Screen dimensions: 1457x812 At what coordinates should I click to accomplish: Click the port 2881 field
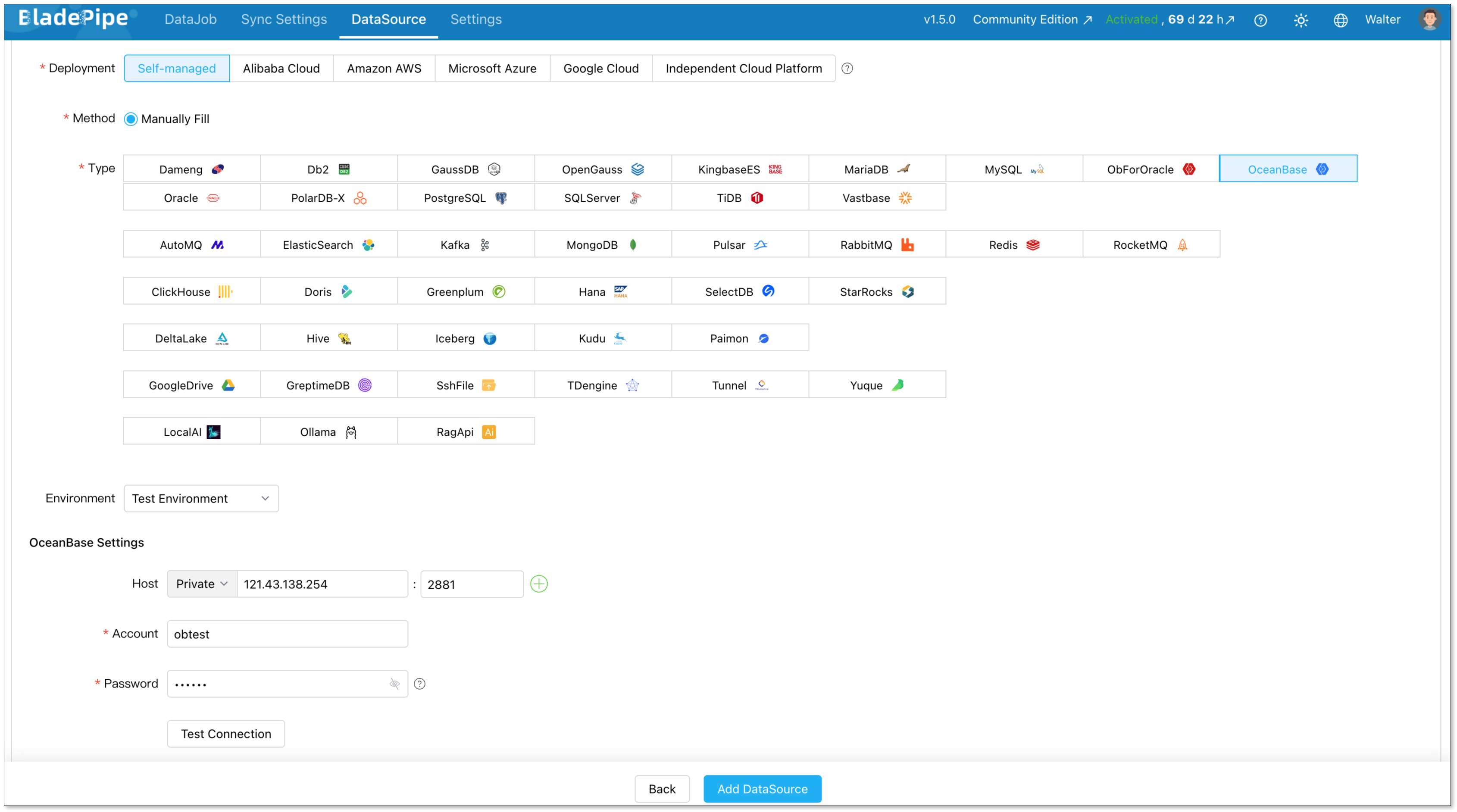[x=472, y=584]
